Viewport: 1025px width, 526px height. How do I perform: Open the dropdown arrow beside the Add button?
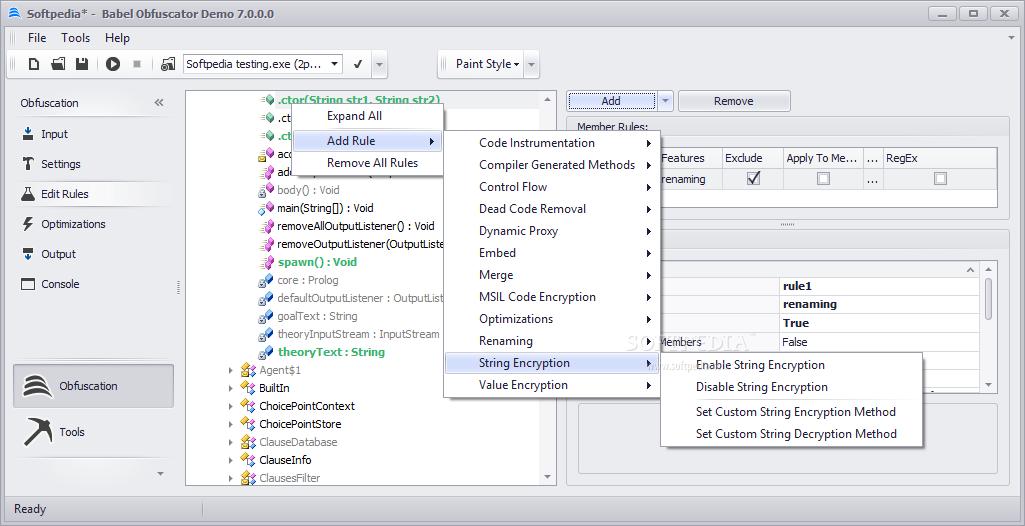tap(665, 101)
